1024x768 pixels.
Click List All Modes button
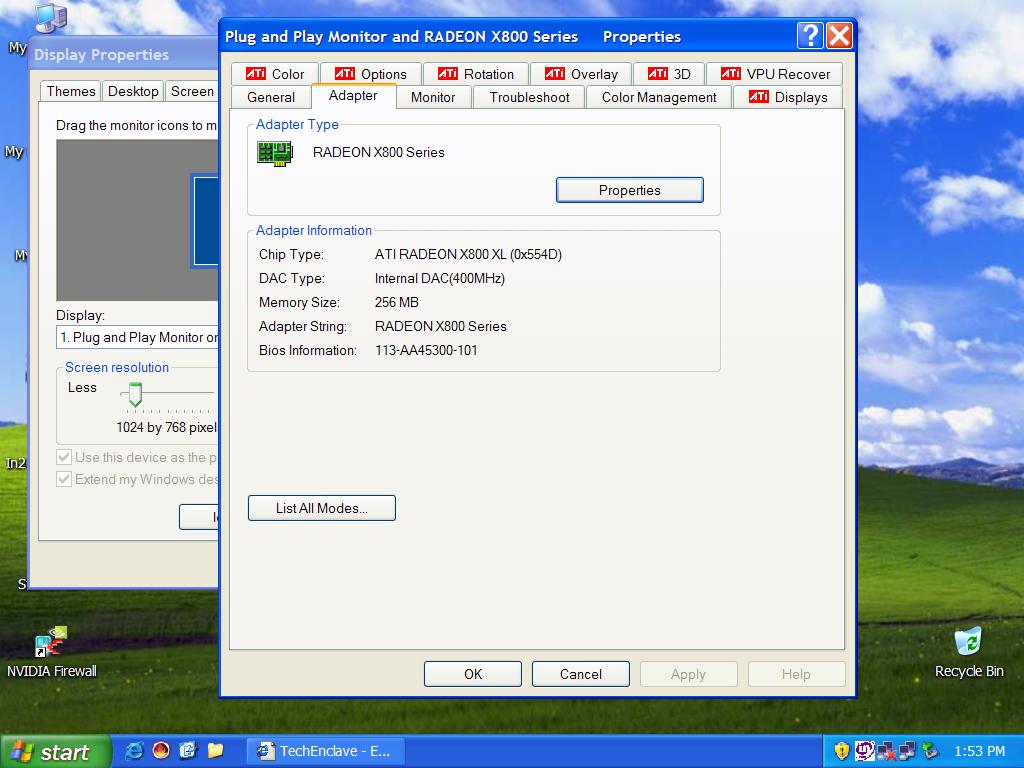[x=321, y=508]
